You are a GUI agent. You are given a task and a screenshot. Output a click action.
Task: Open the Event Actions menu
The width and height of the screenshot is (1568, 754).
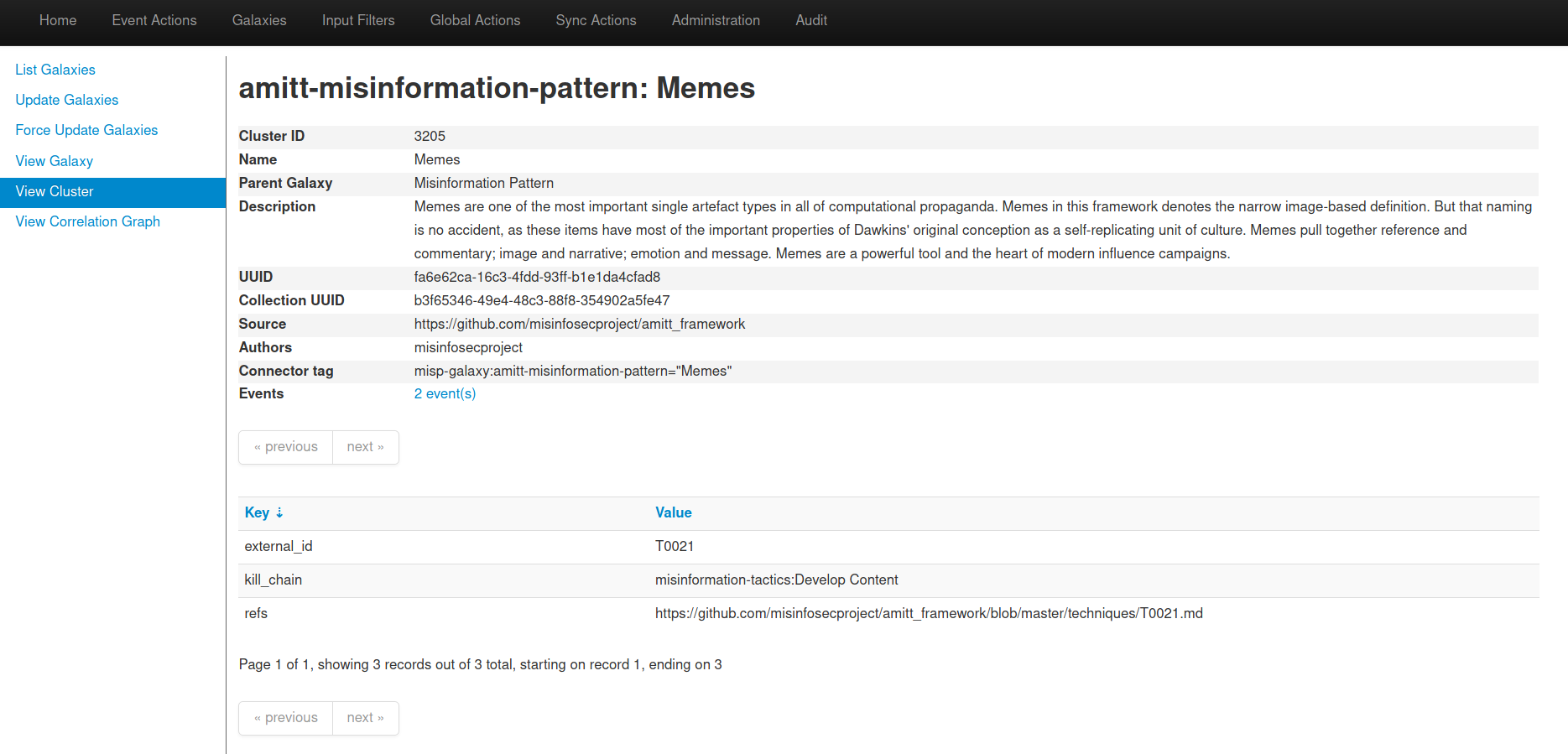(154, 20)
